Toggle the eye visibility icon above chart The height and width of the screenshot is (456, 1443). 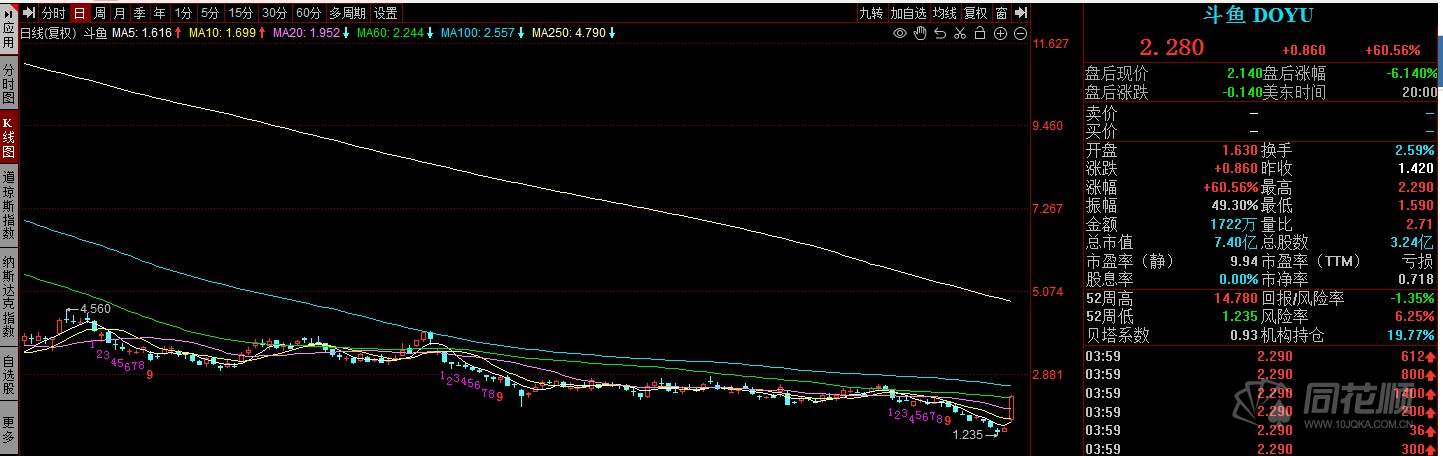click(900, 33)
